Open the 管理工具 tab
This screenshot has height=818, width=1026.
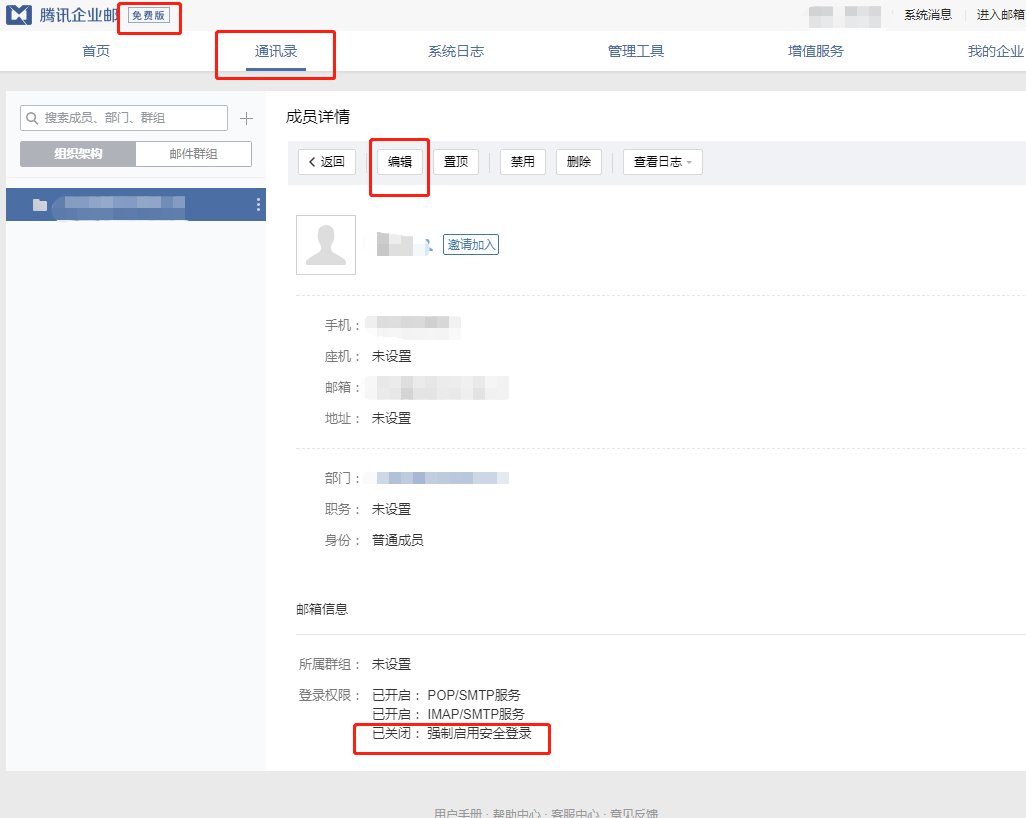(x=634, y=50)
